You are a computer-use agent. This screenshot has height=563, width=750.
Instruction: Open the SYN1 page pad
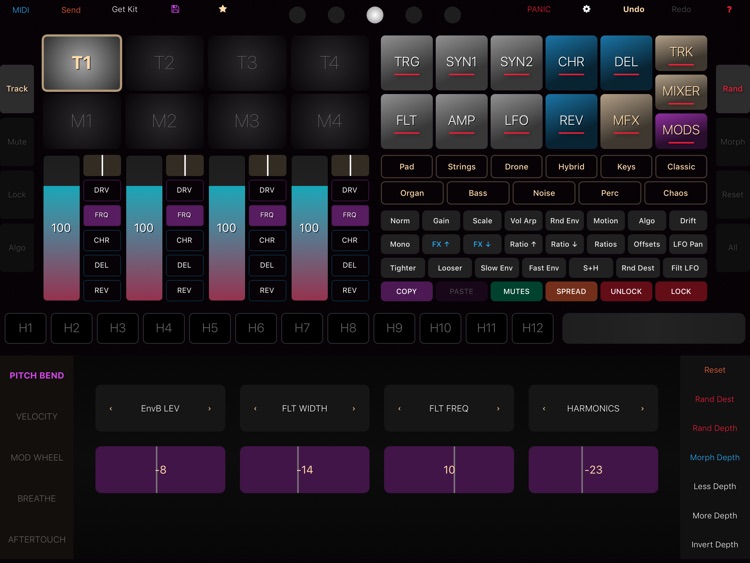461,63
